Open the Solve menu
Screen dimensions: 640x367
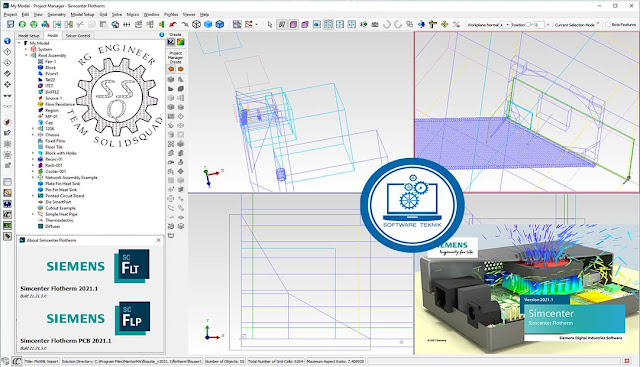(x=117, y=14)
